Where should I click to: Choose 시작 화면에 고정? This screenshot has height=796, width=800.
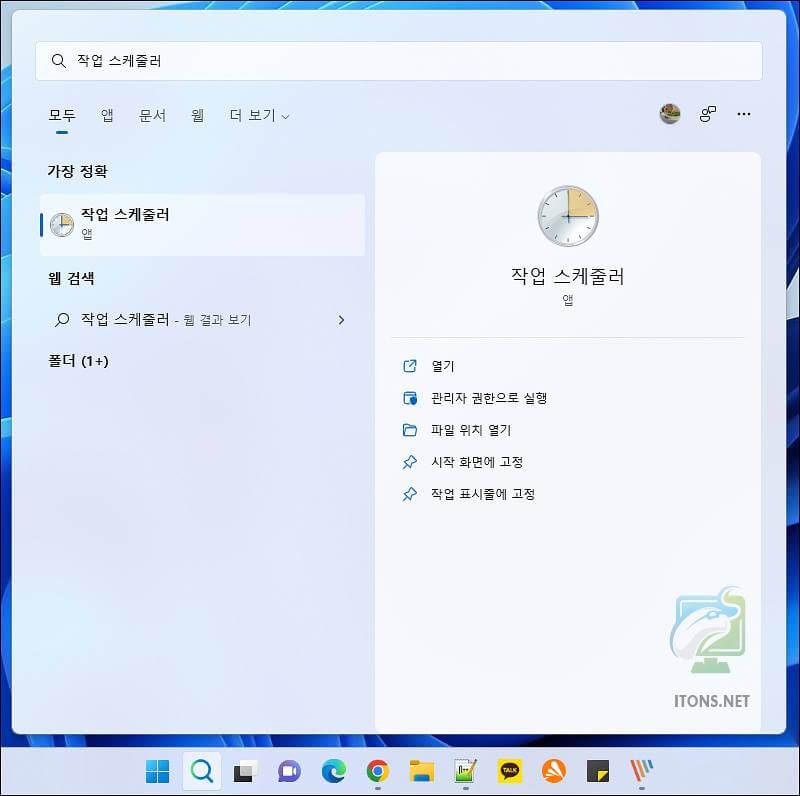coord(477,462)
